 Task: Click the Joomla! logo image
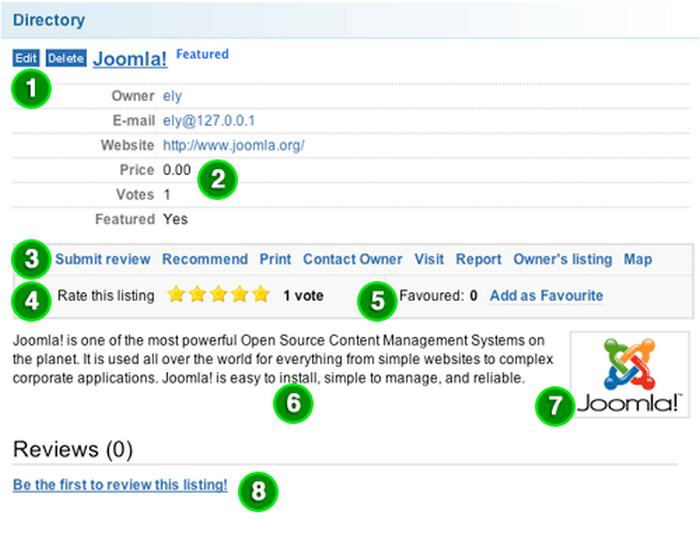click(629, 374)
